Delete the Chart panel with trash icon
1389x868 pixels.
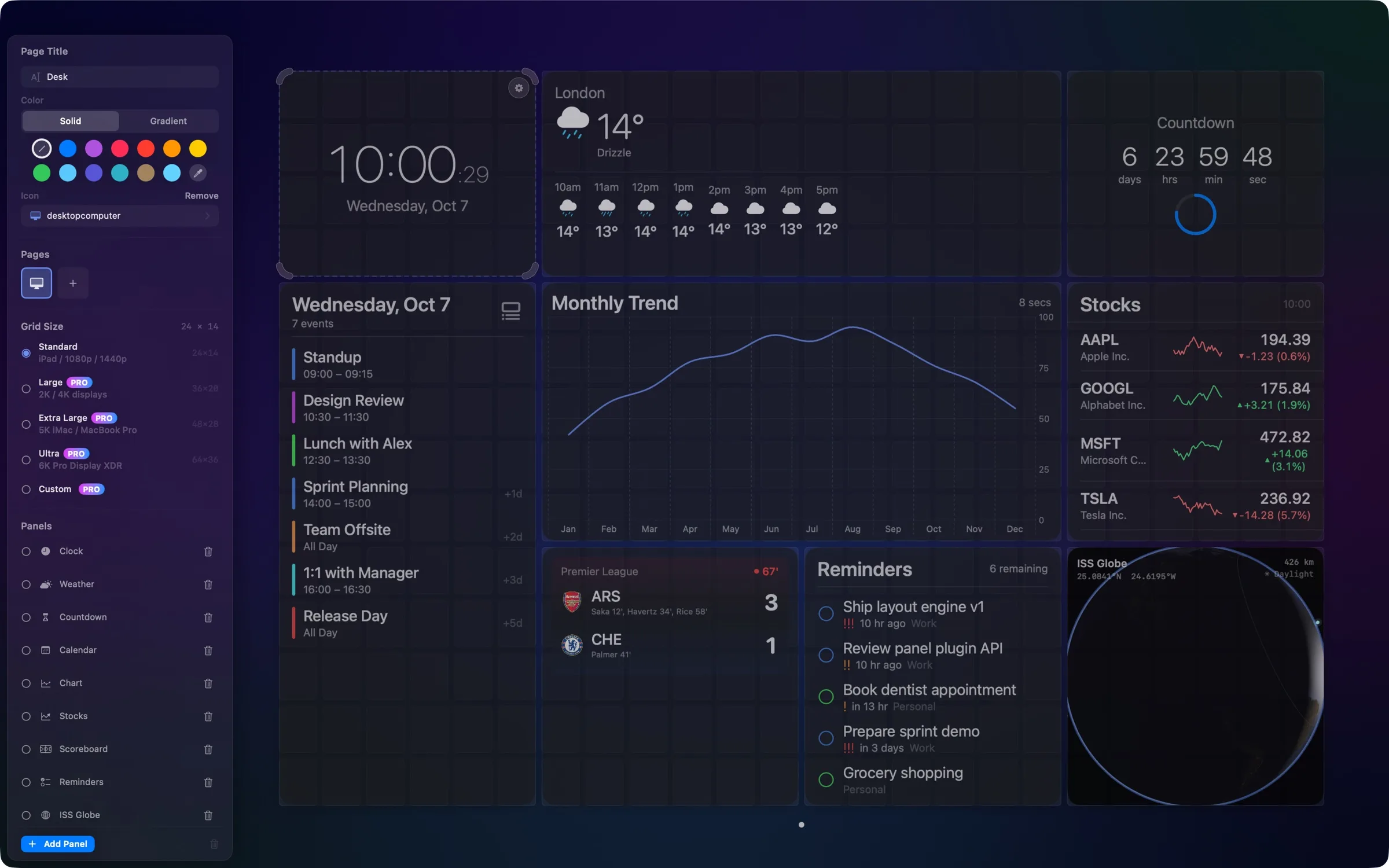208,683
